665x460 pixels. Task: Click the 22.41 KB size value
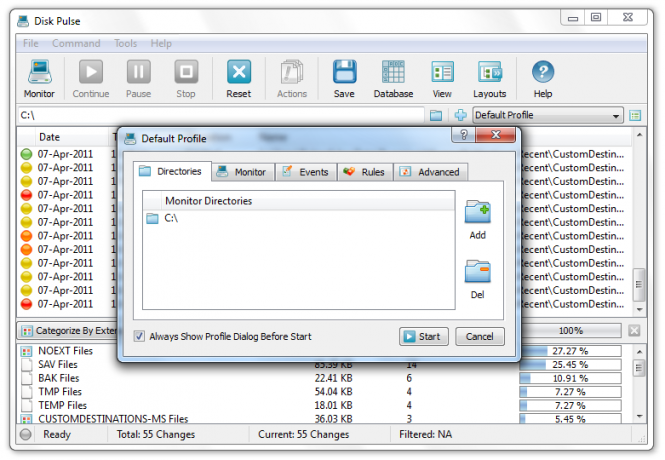(333, 378)
